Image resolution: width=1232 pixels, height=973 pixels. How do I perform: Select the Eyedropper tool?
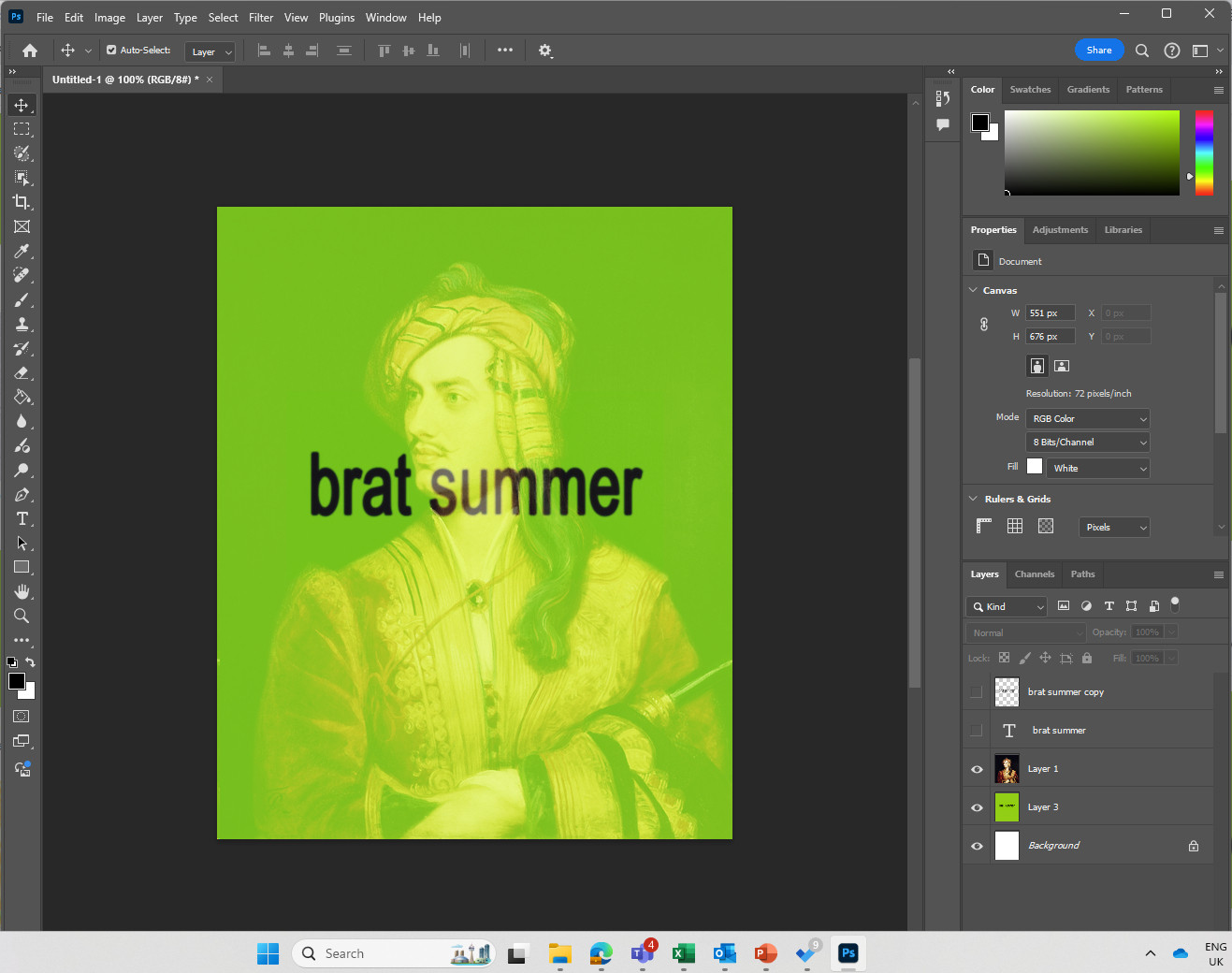click(22, 251)
